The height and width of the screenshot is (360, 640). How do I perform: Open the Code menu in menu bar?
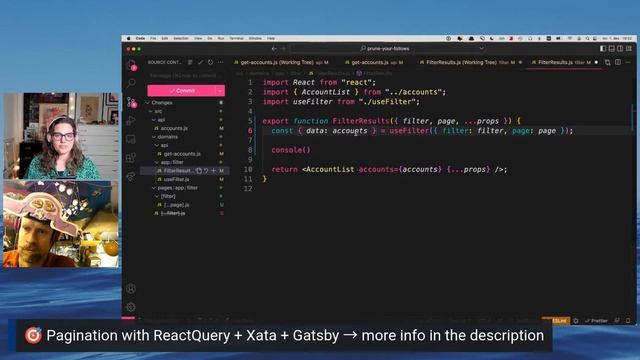click(140, 38)
